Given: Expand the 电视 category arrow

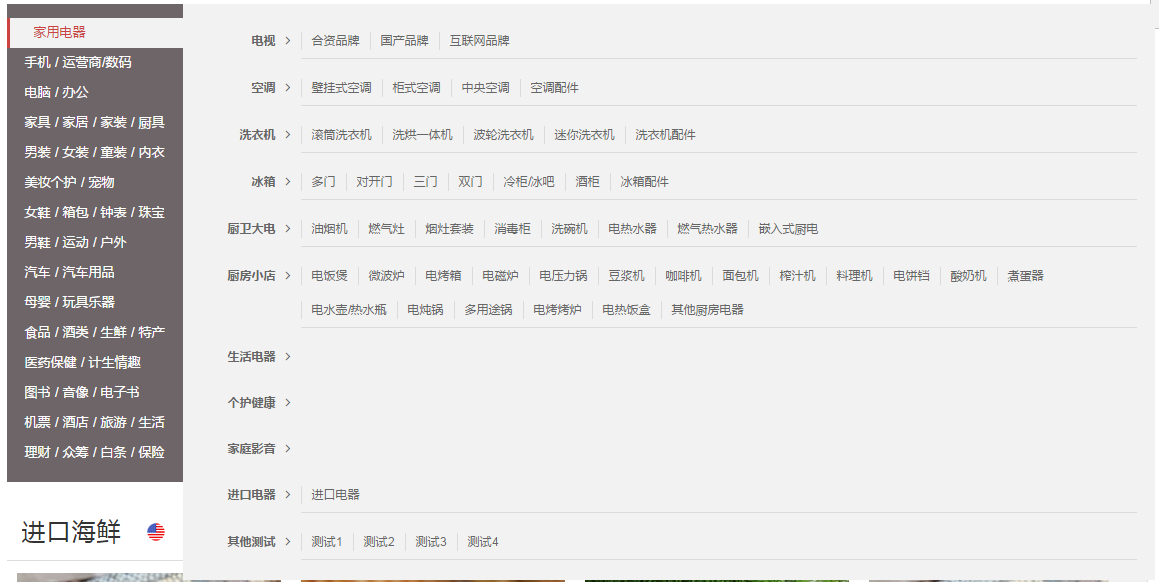Looking at the screenshot, I should pos(288,41).
